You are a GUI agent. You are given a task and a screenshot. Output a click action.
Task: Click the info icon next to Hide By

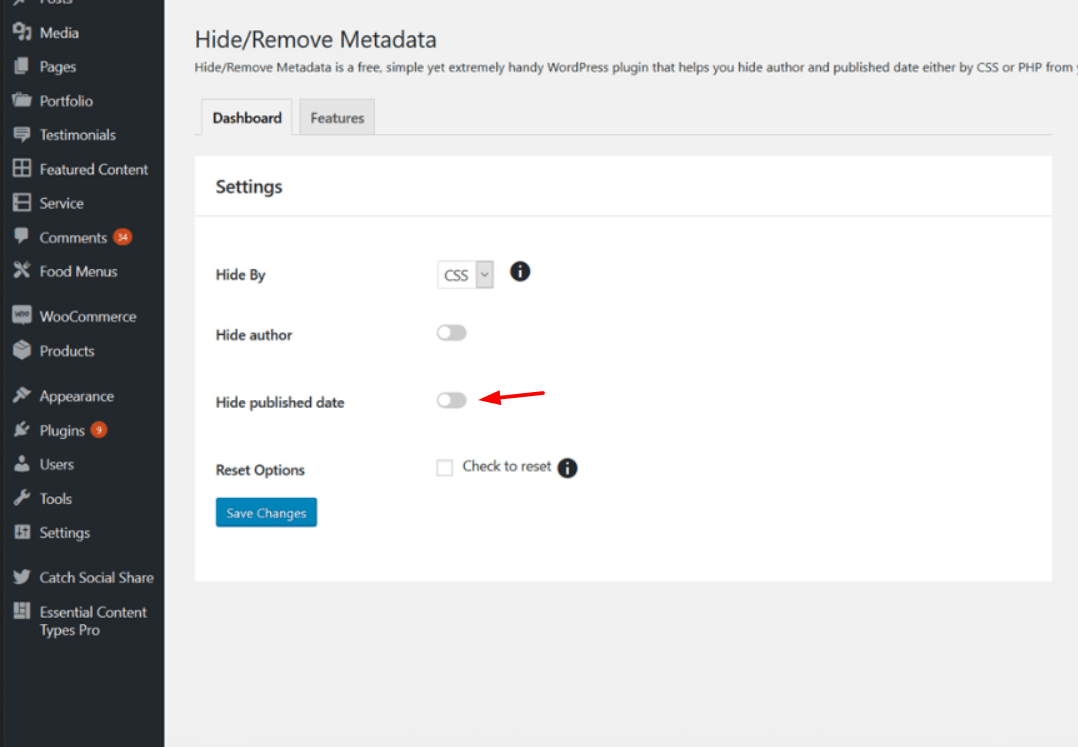click(x=520, y=271)
